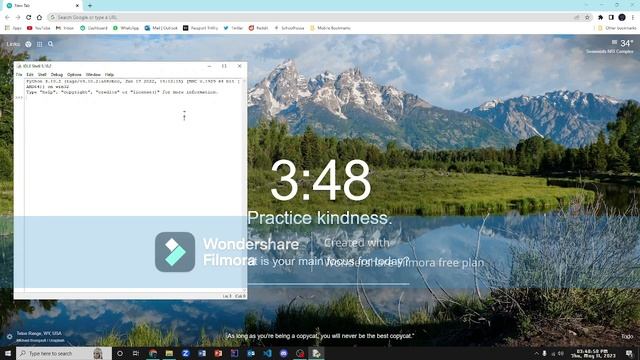The height and width of the screenshot is (360, 640).
Task: Select the New Tab browser tab
Action: [x=41, y=6]
